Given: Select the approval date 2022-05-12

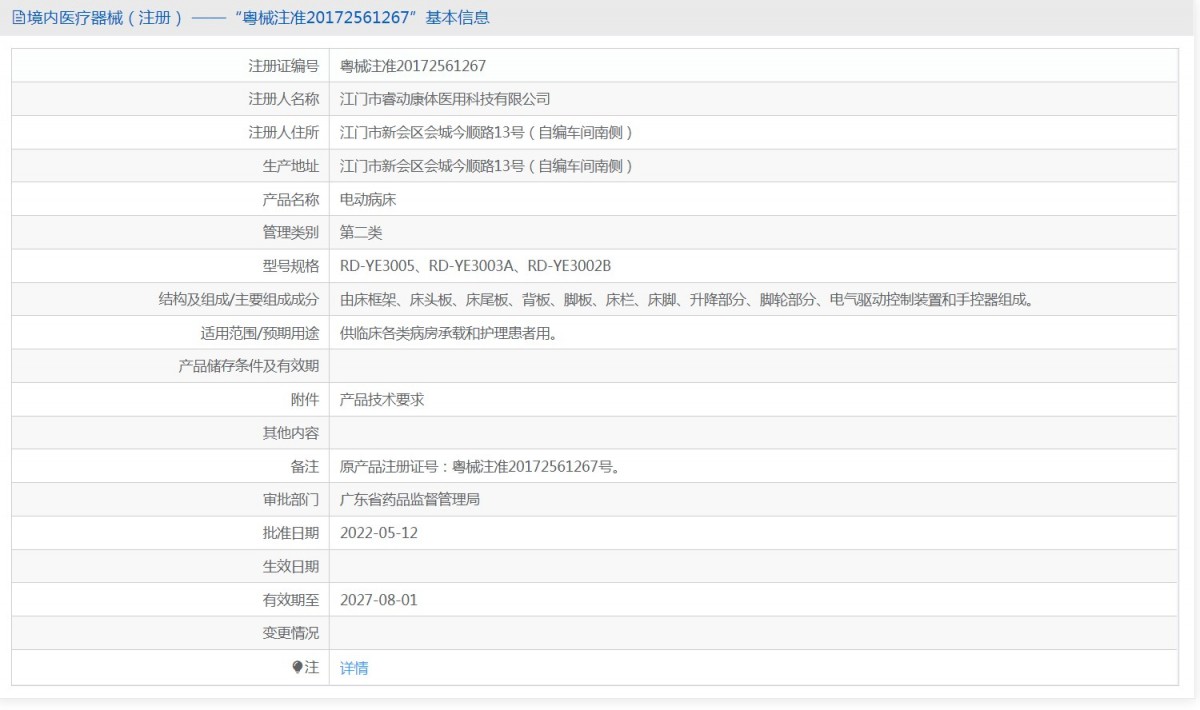Looking at the screenshot, I should [379, 533].
